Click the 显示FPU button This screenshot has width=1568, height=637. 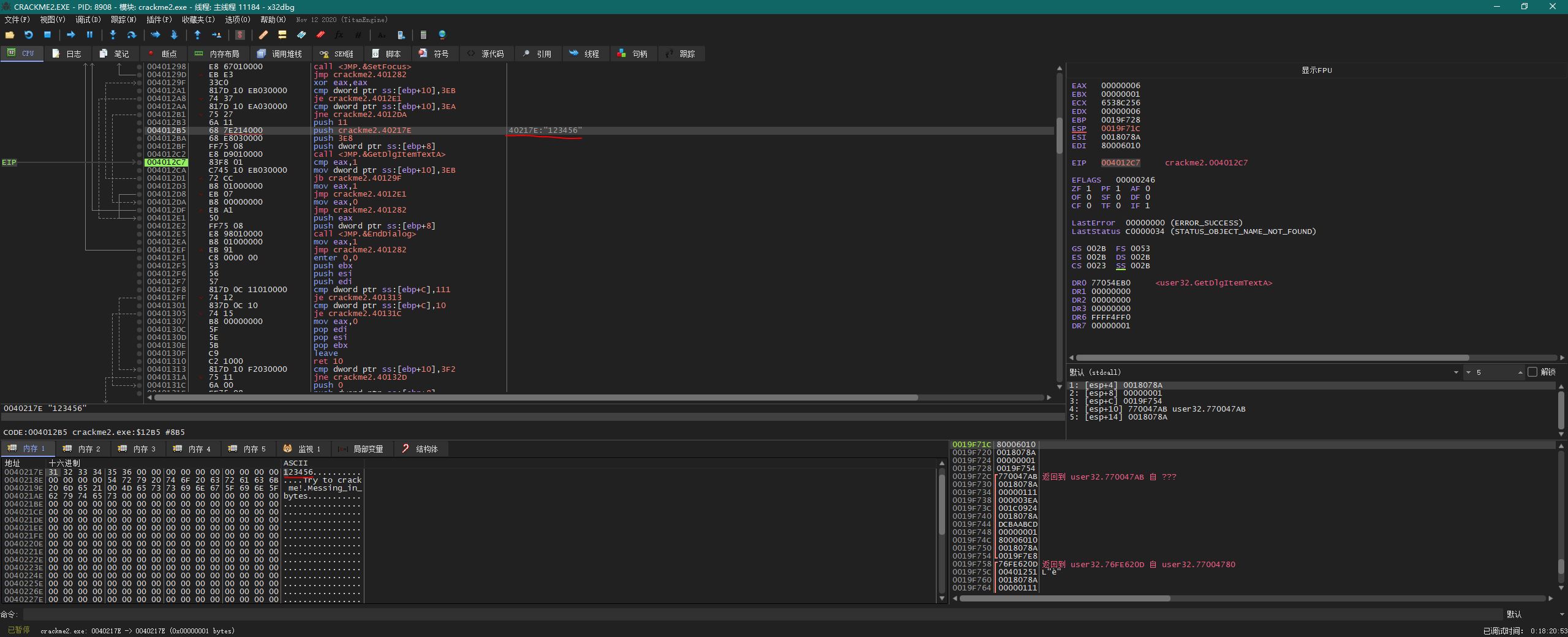[1316, 70]
